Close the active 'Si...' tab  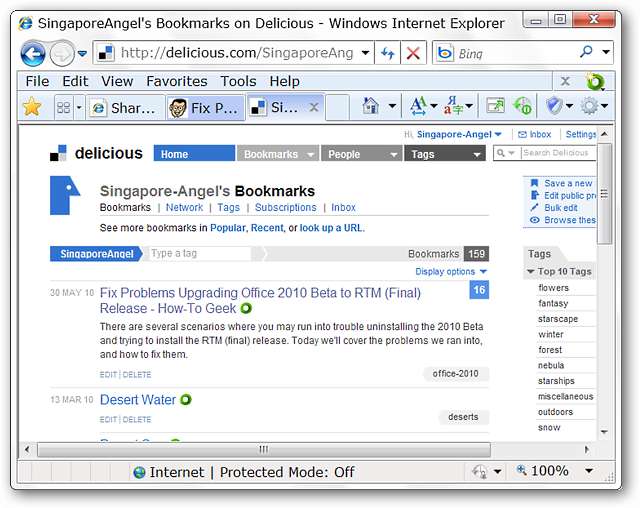click(314, 107)
